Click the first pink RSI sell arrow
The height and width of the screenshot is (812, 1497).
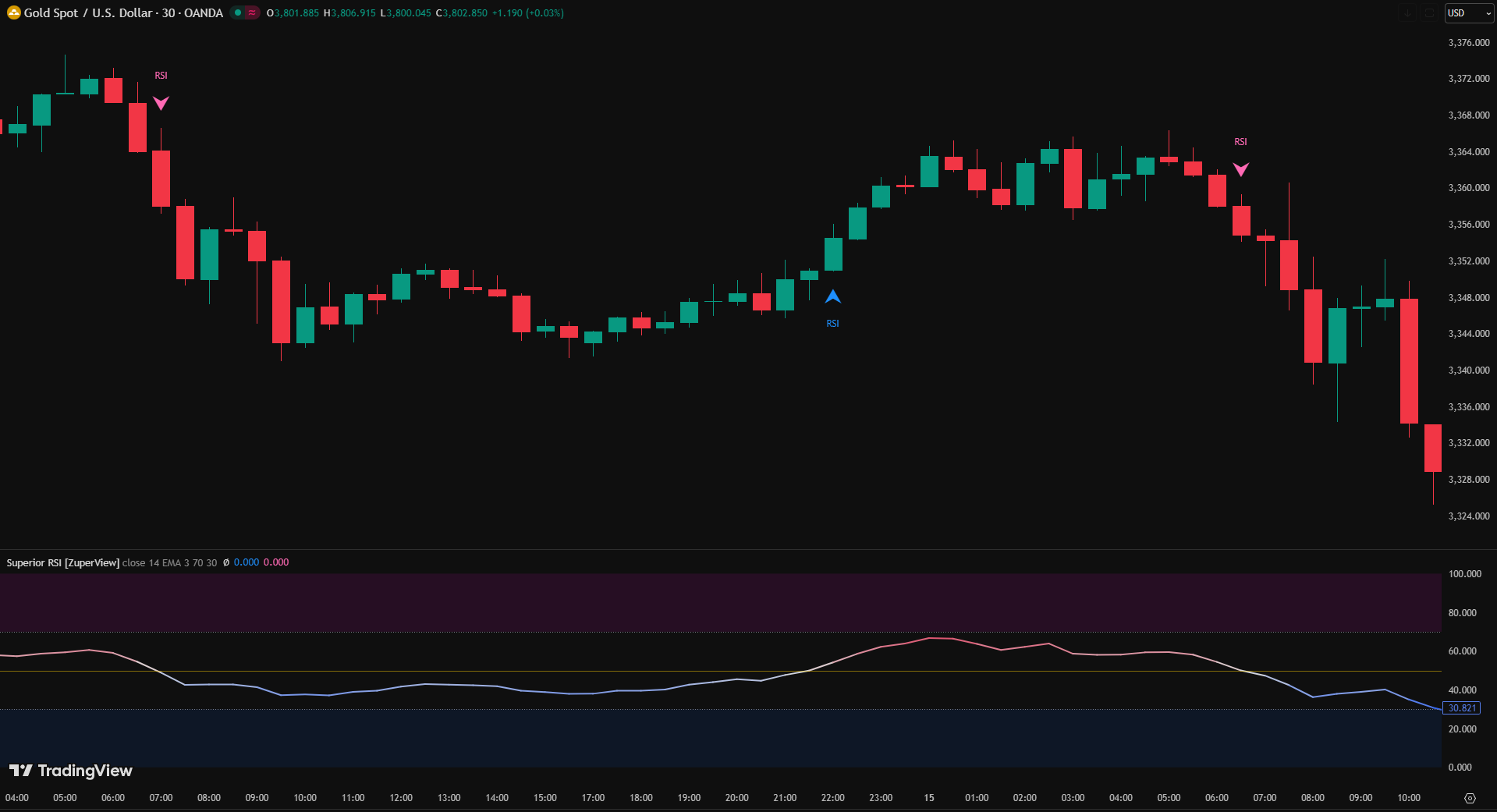[161, 103]
